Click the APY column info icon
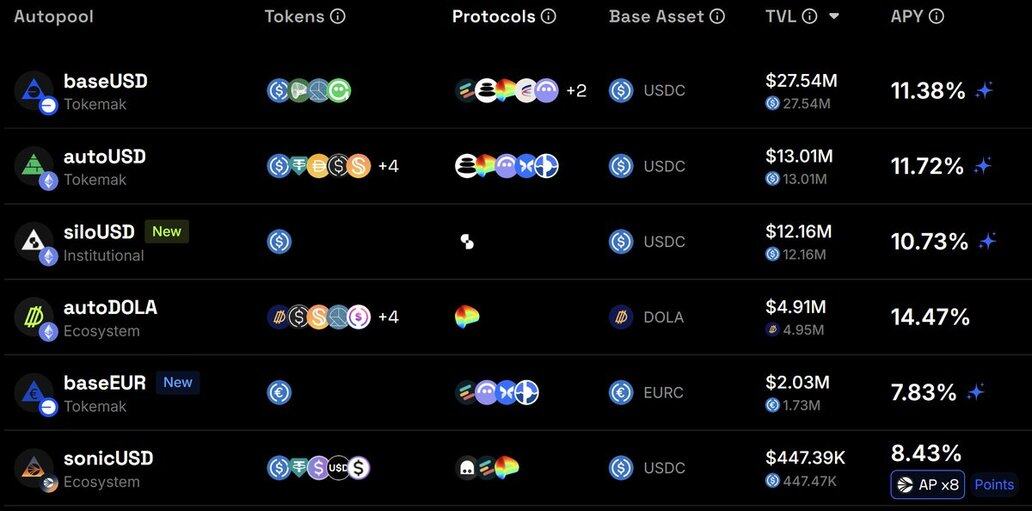The width and height of the screenshot is (1032, 511). point(937,16)
